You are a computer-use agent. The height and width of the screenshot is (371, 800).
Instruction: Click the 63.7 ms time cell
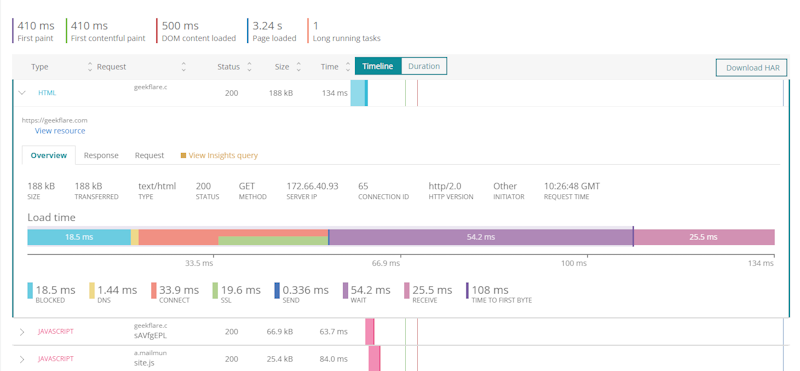pos(334,332)
